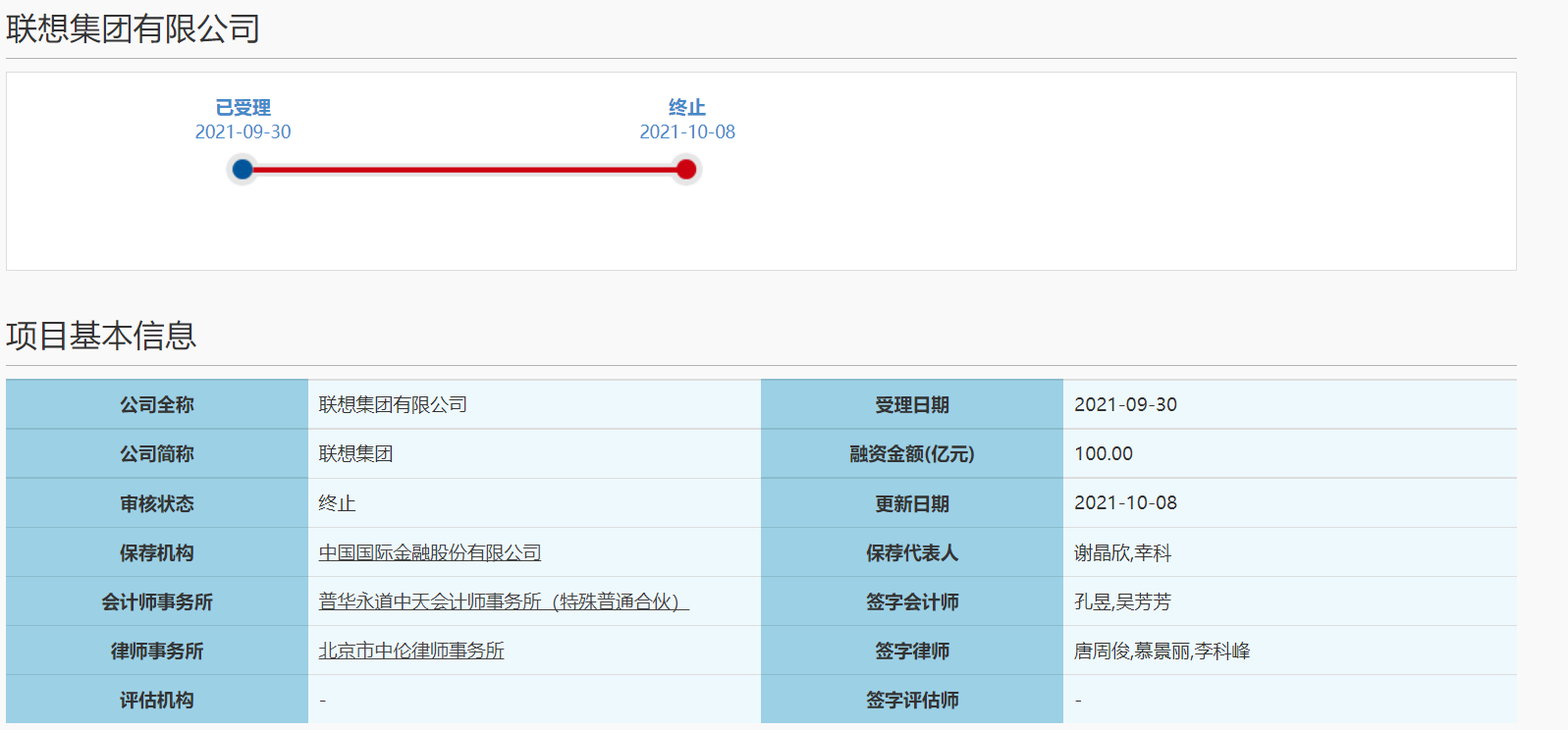1568x730 pixels.
Task: Select the 保荐代表人 label cell
Action: [912, 552]
